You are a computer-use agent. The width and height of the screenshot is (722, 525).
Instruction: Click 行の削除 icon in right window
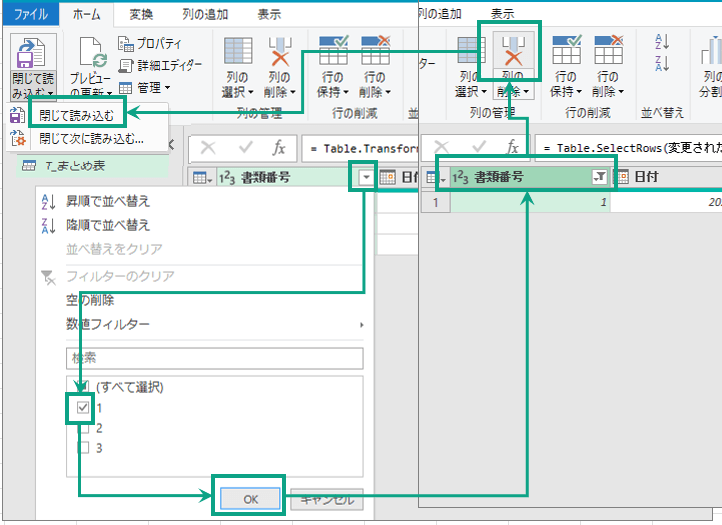[x=609, y=49]
